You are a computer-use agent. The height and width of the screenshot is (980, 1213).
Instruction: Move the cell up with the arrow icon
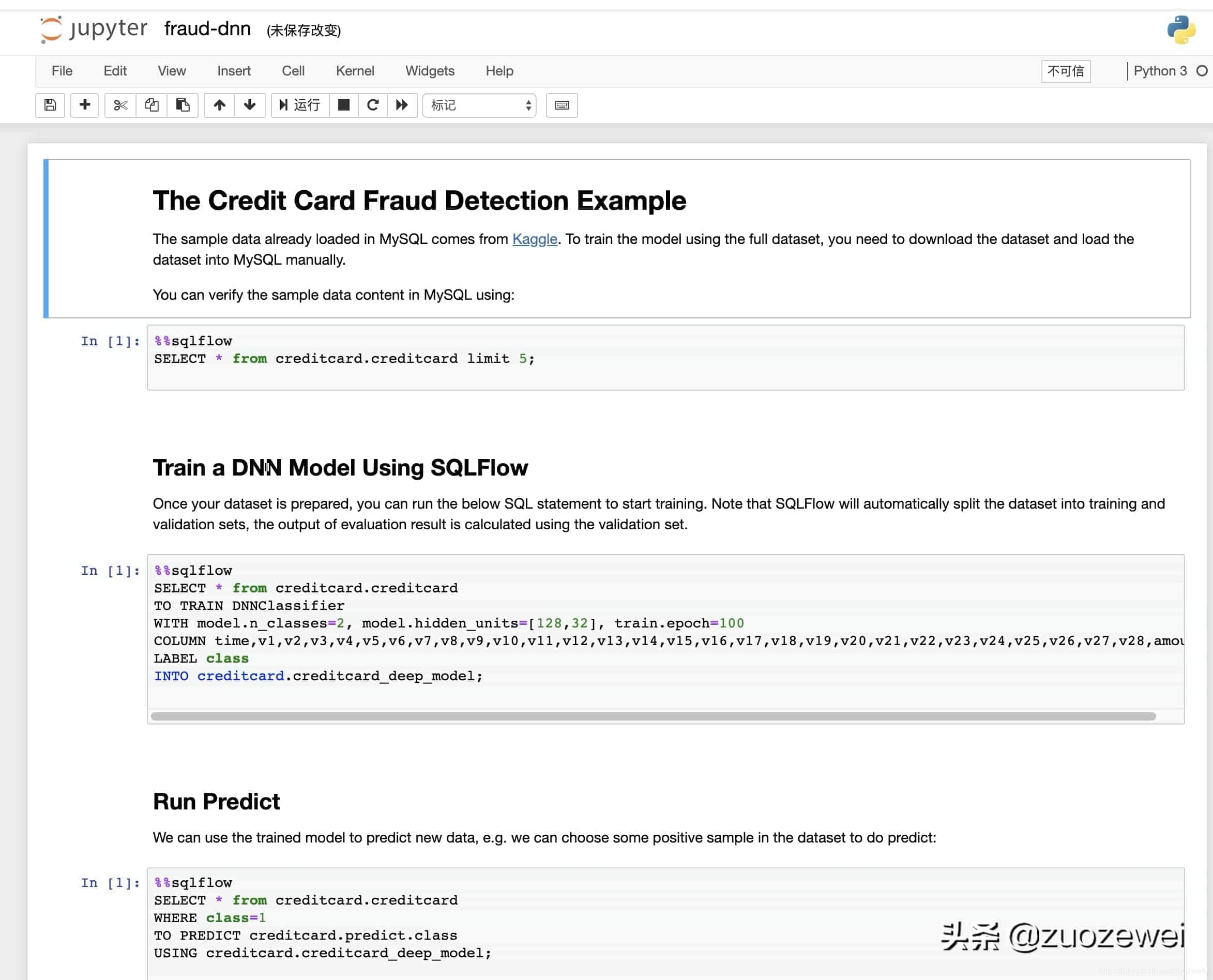tap(219, 105)
